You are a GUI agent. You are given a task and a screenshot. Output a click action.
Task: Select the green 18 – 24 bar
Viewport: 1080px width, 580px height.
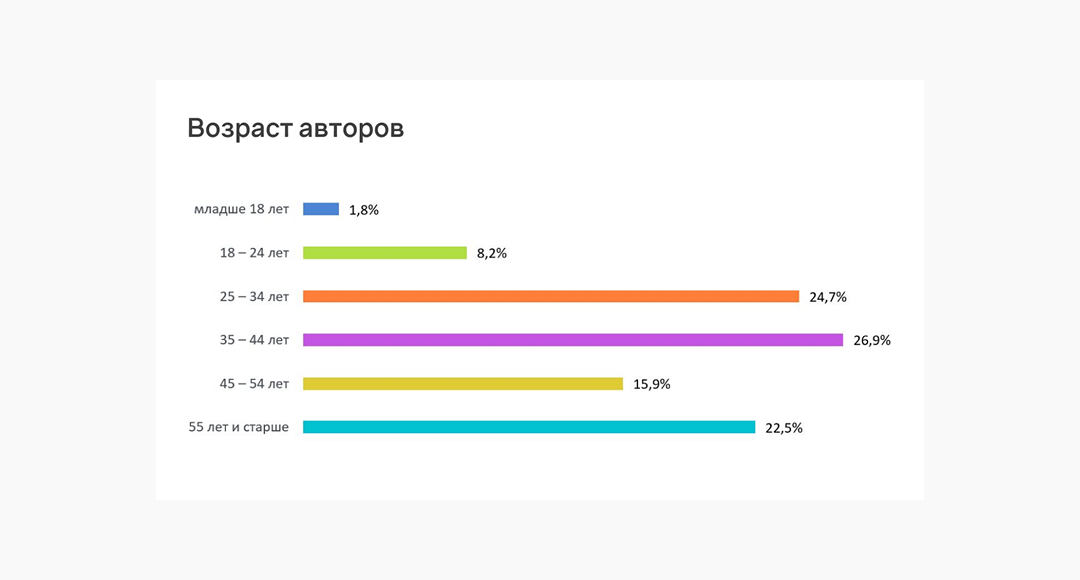pos(385,253)
